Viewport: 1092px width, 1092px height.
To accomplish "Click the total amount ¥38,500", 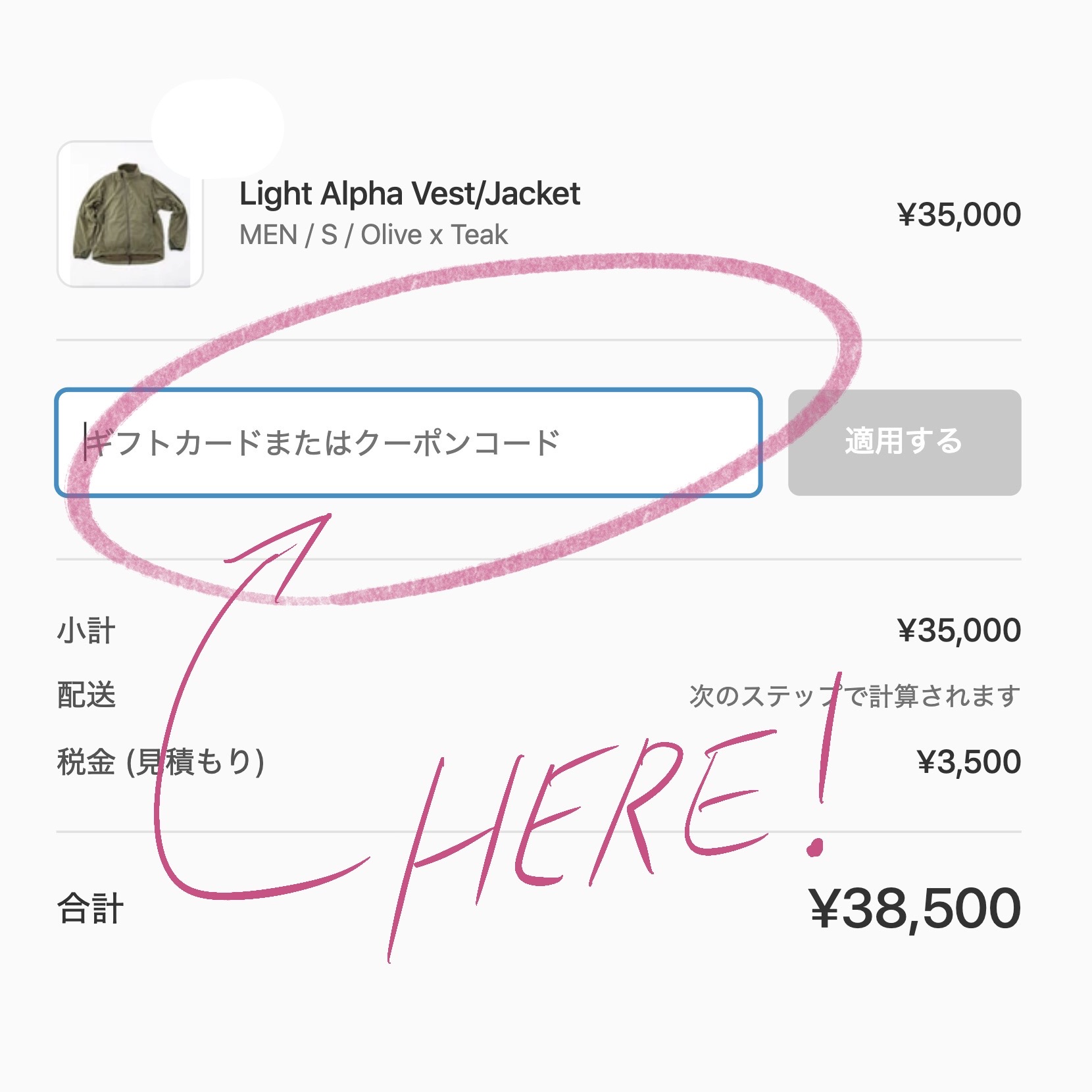I will pyautogui.click(x=915, y=908).
